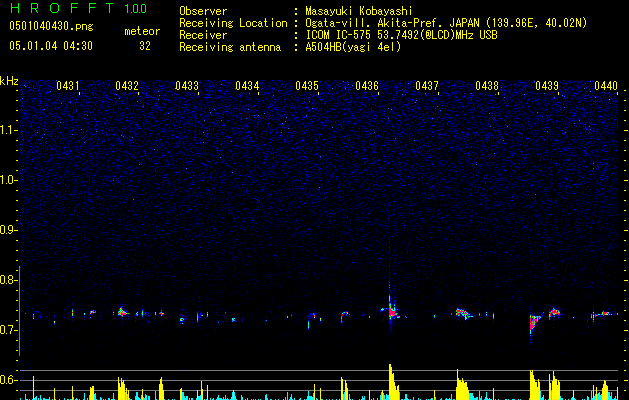Click meteor count value 32
This screenshot has height=400, width=629.
(145, 46)
